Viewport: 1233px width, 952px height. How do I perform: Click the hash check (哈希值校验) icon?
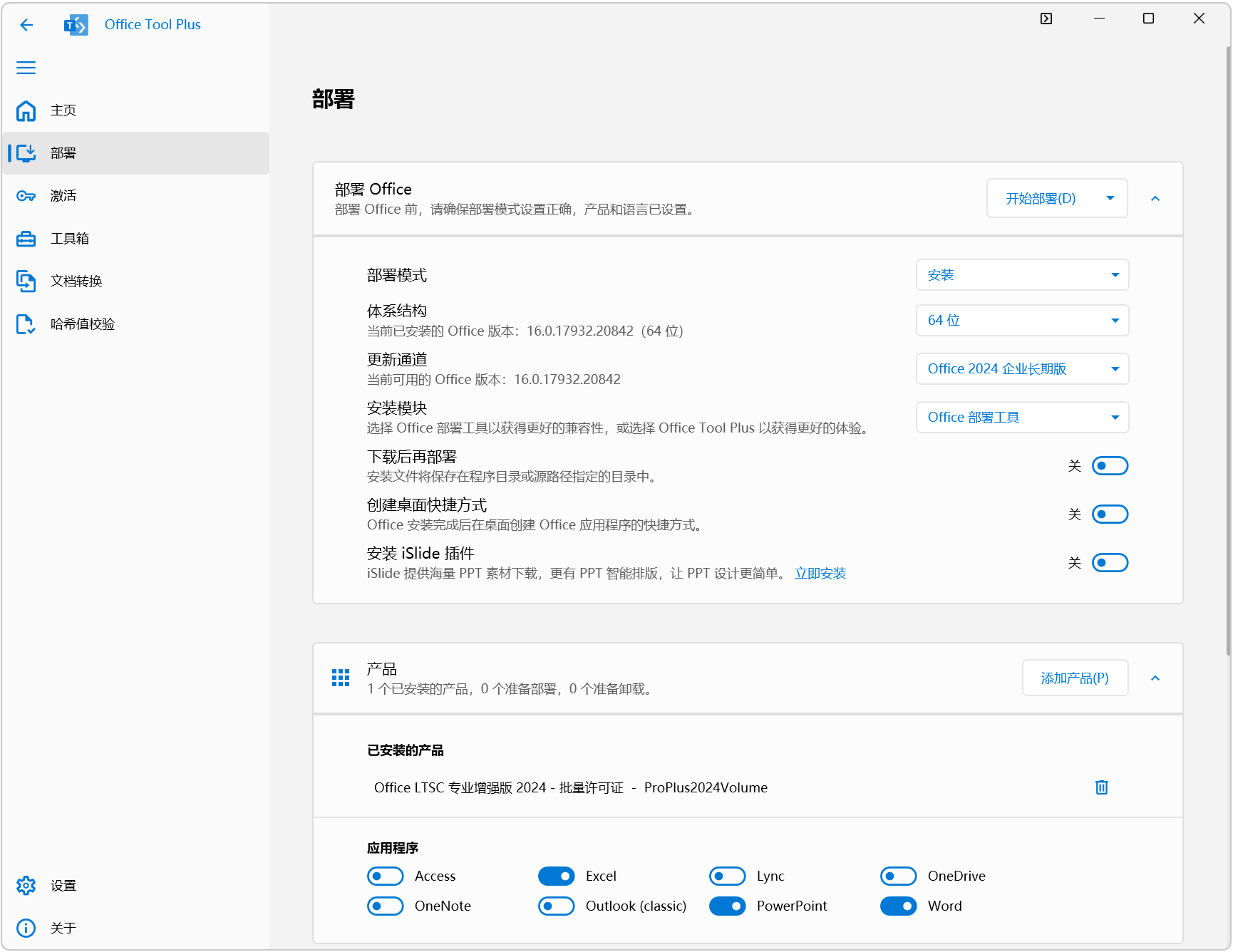click(26, 324)
